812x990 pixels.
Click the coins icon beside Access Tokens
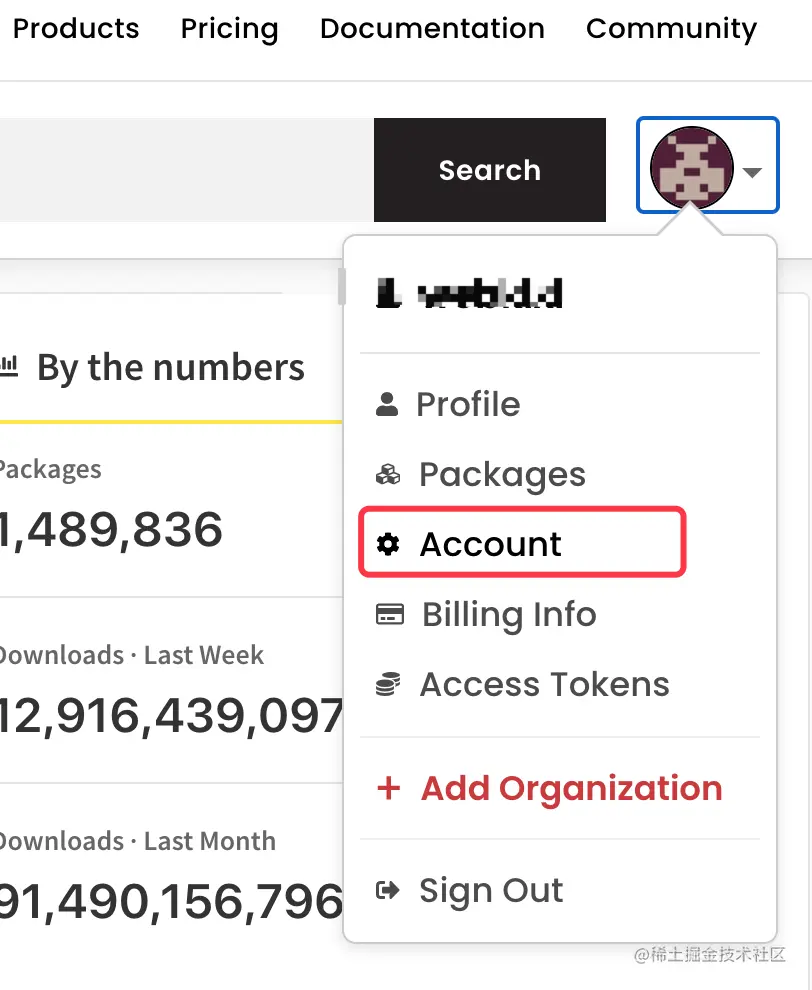[388, 685]
